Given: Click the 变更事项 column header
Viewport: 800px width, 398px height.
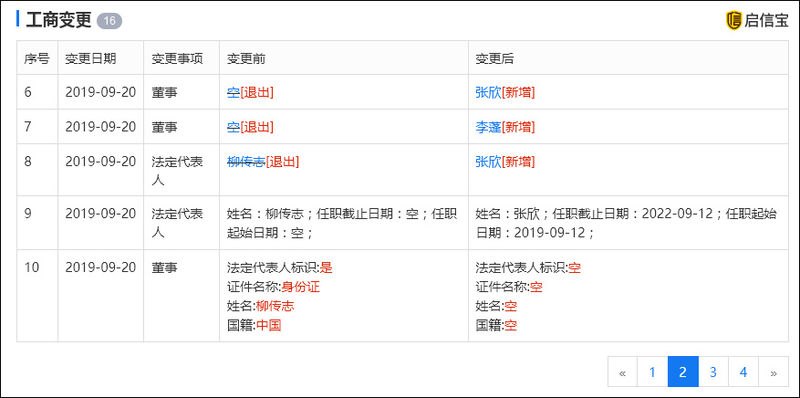Looking at the screenshot, I should 177,58.
